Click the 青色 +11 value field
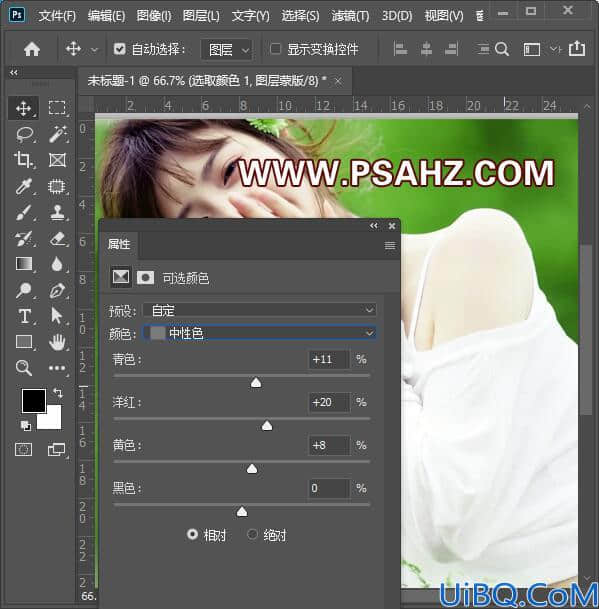Screen dimensions: 599x609 pyautogui.click(x=329, y=359)
